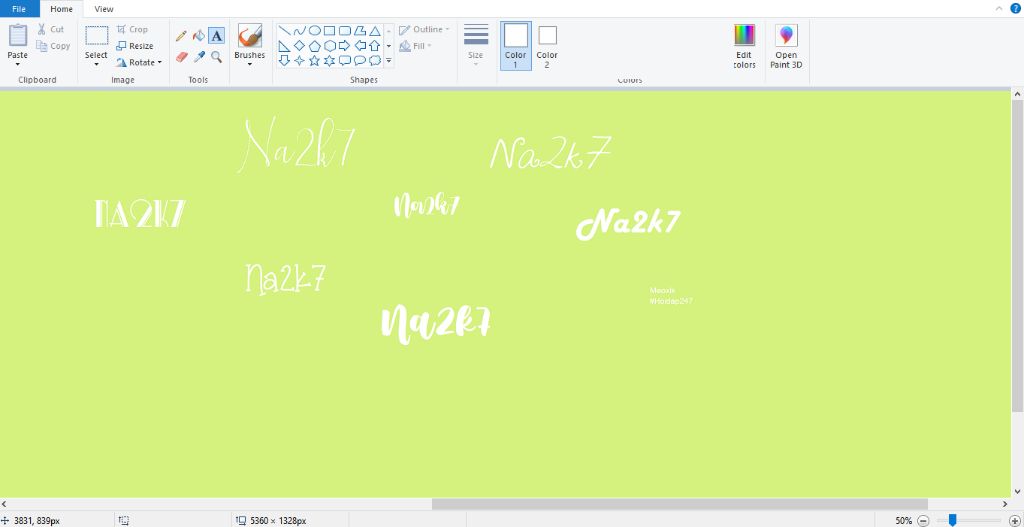Click the vertical scrollbar down arrow

point(1017,492)
